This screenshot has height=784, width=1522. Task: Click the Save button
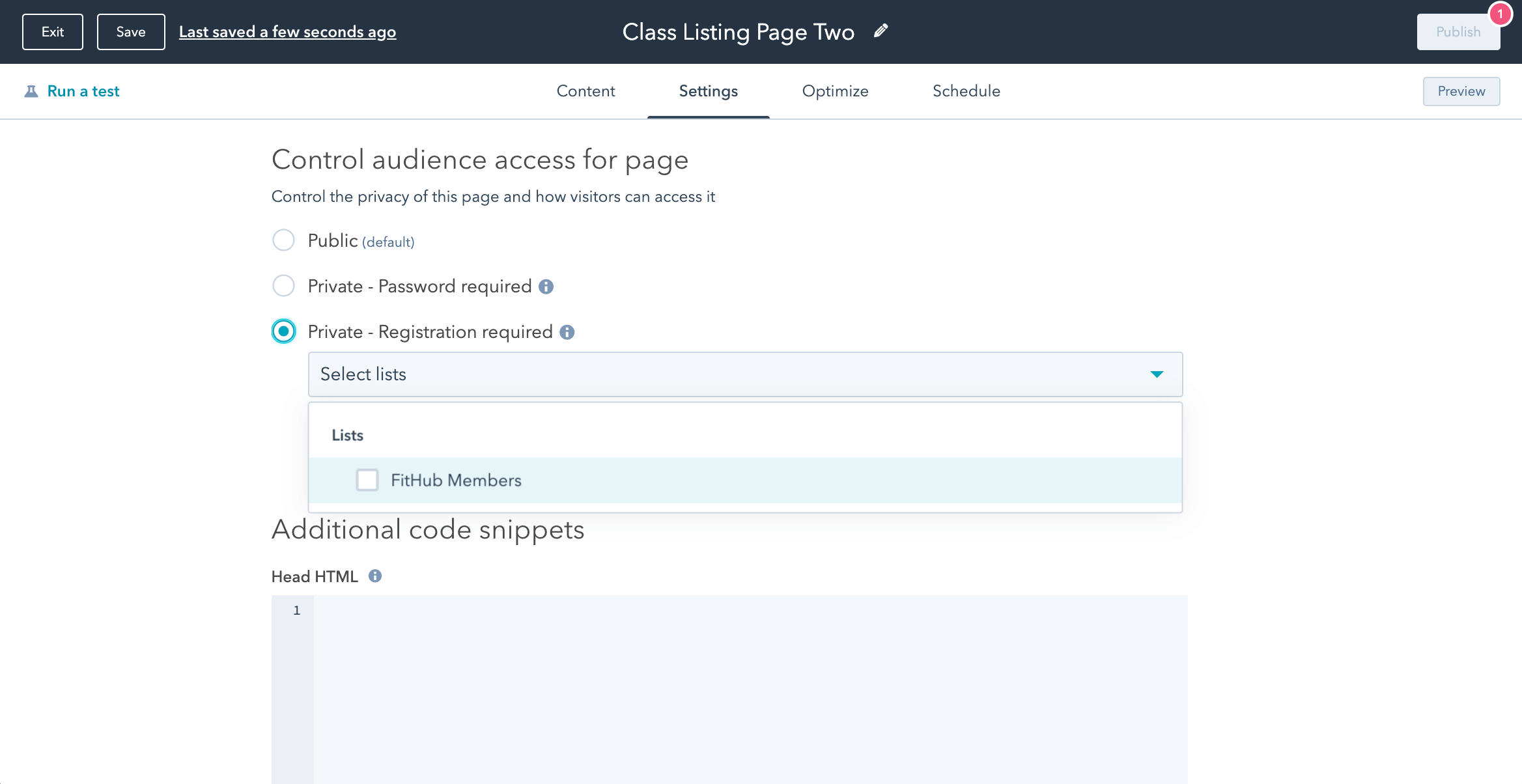pyautogui.click(x=130, y=31)
